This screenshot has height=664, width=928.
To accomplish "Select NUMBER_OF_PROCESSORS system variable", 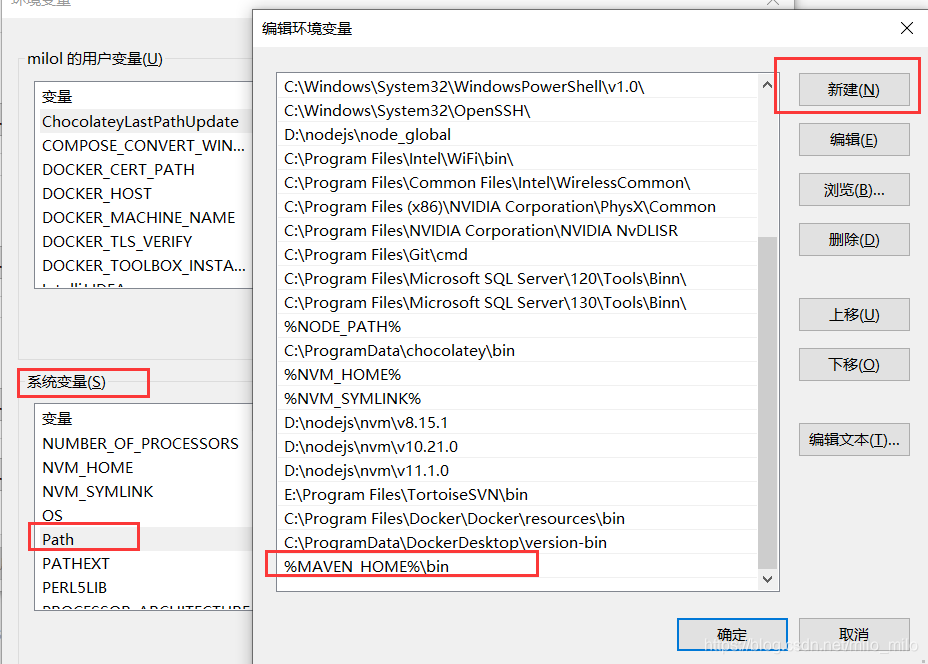I will (x=144, y=443).
